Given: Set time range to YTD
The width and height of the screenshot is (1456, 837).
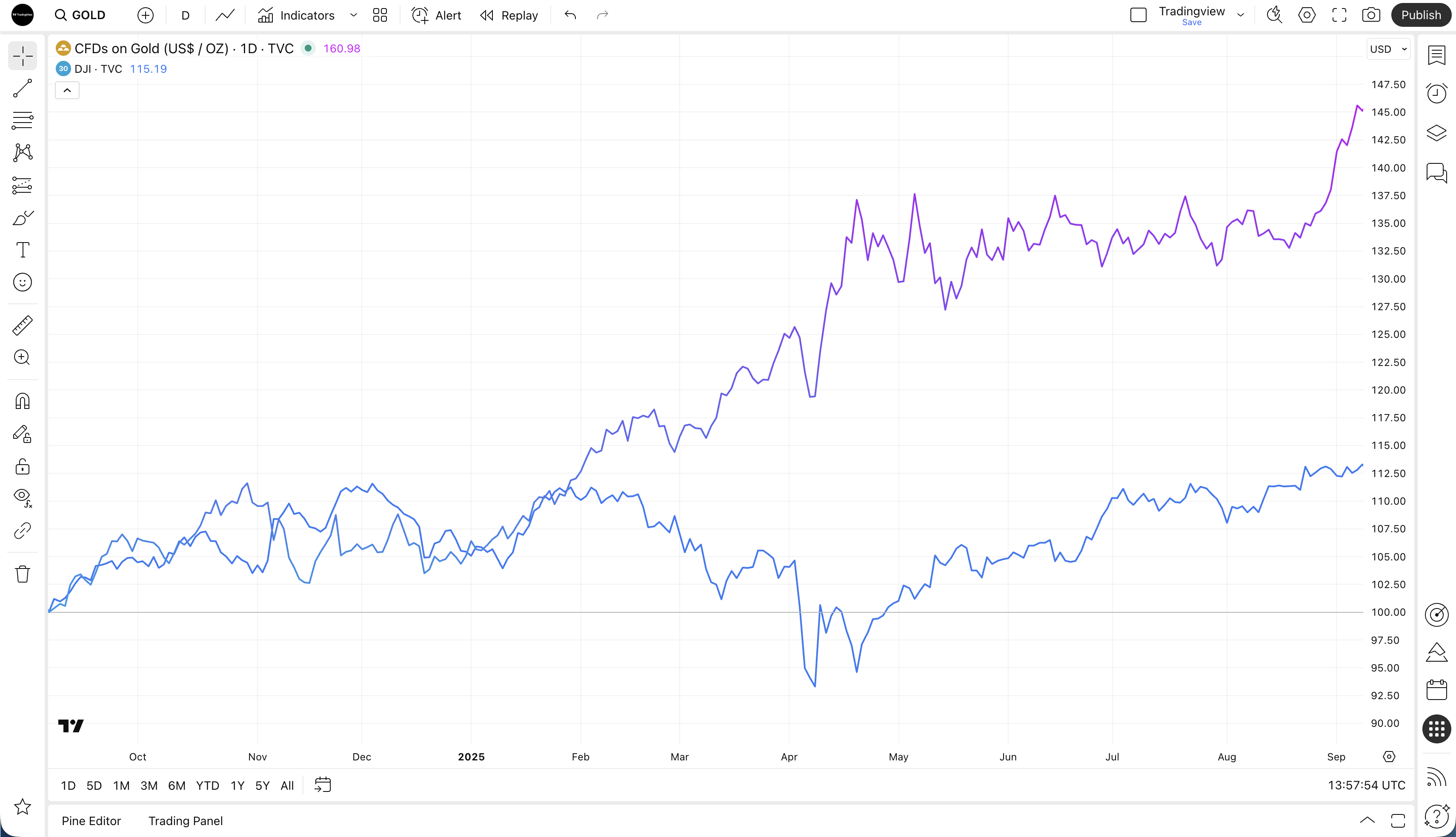Looking at the screenshot, I should click(208, 785).
